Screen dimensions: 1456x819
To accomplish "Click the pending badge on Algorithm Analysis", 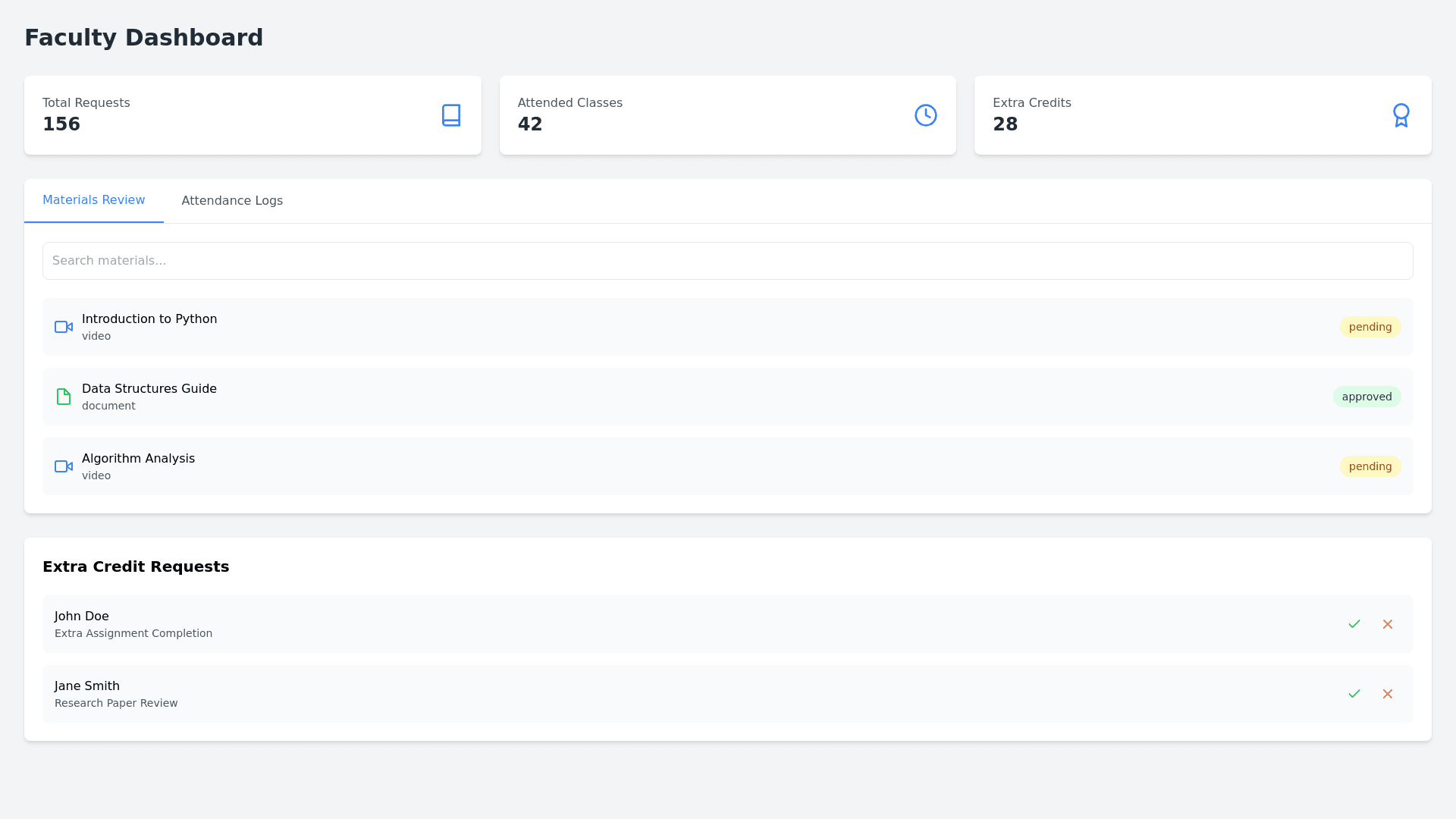I will coord(1370,466).
